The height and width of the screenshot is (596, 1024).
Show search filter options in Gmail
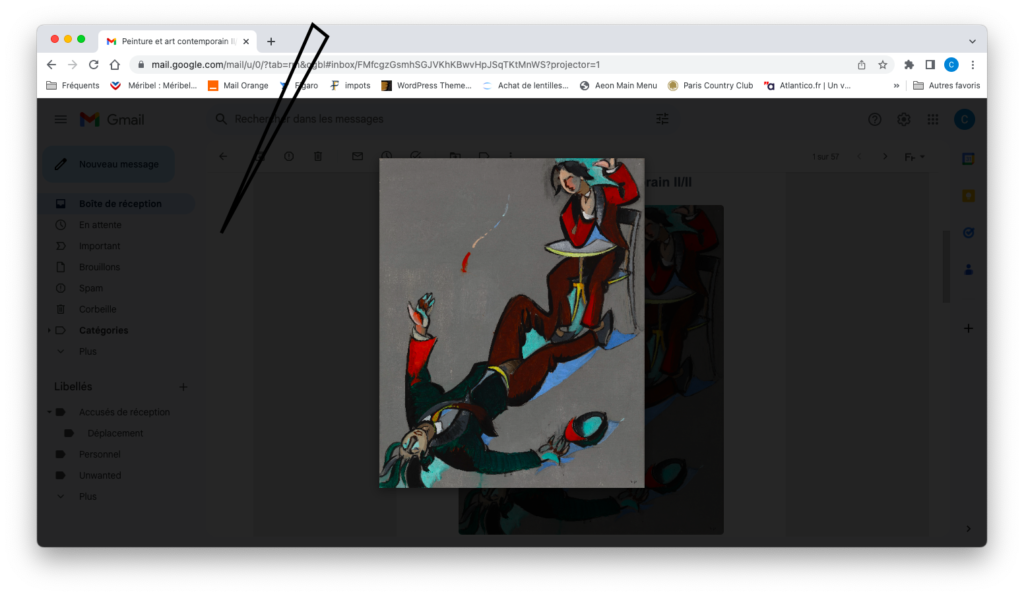coord(662,119)
